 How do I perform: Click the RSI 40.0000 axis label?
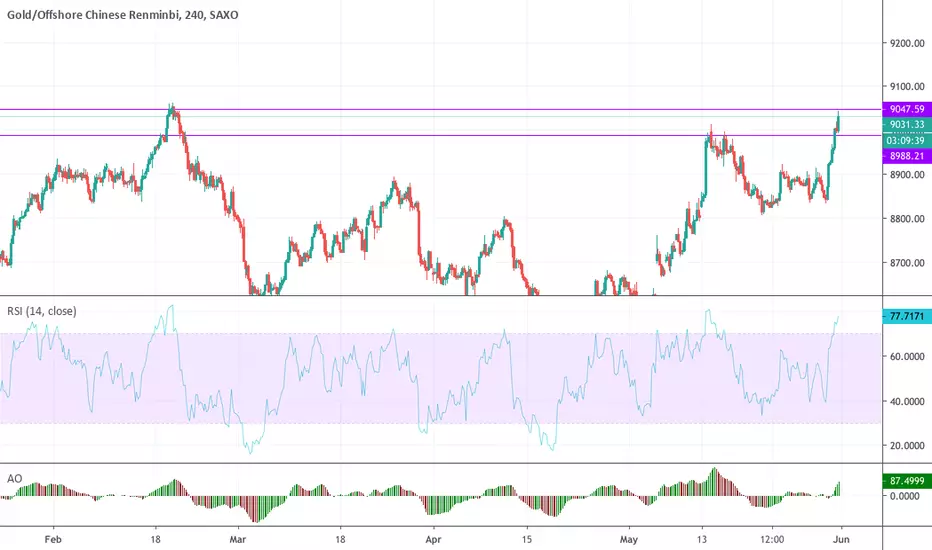pos(907,401)
